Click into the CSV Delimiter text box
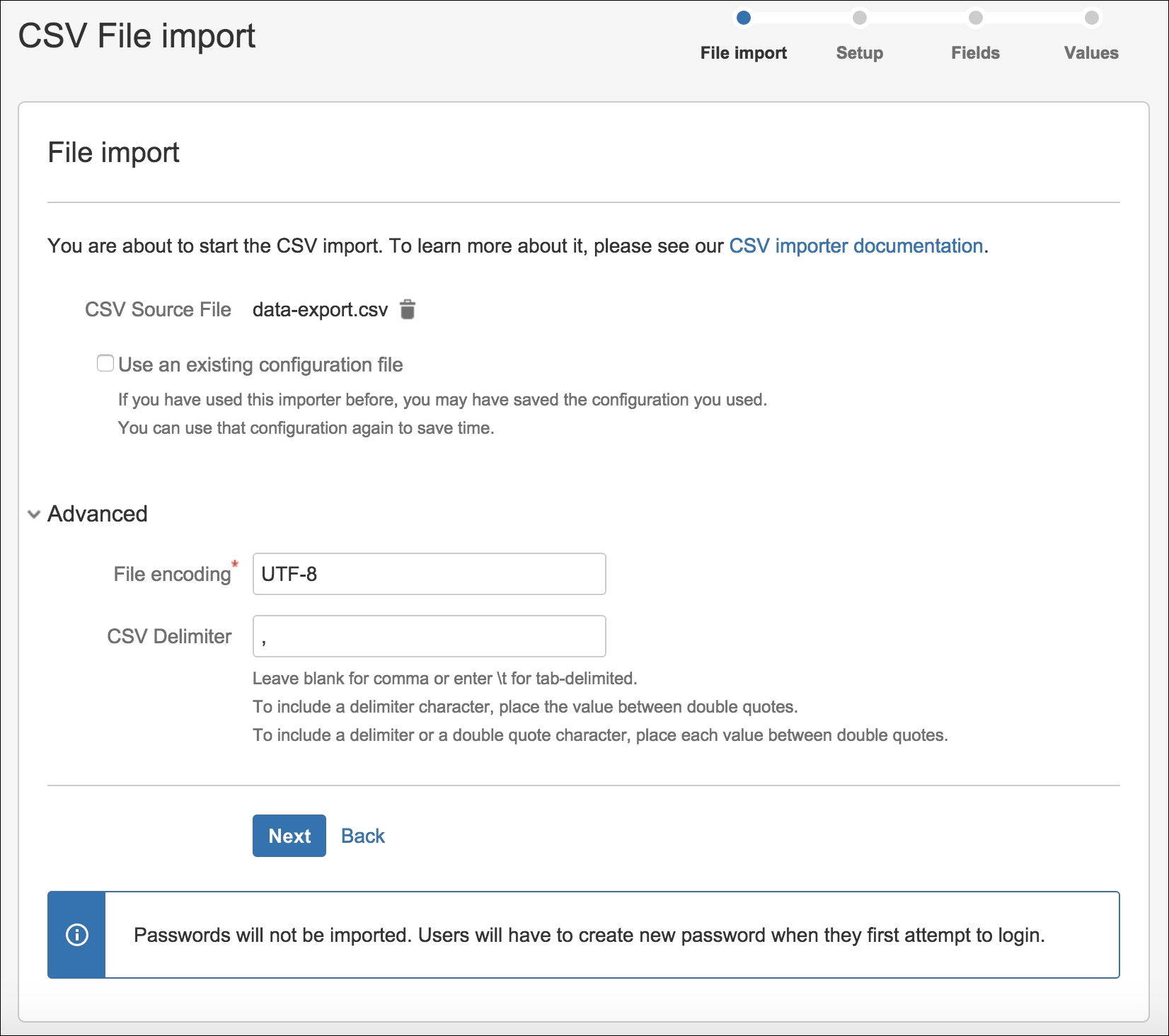The height and width of the screenshot is (1036, 1169). tap(429, 636)
